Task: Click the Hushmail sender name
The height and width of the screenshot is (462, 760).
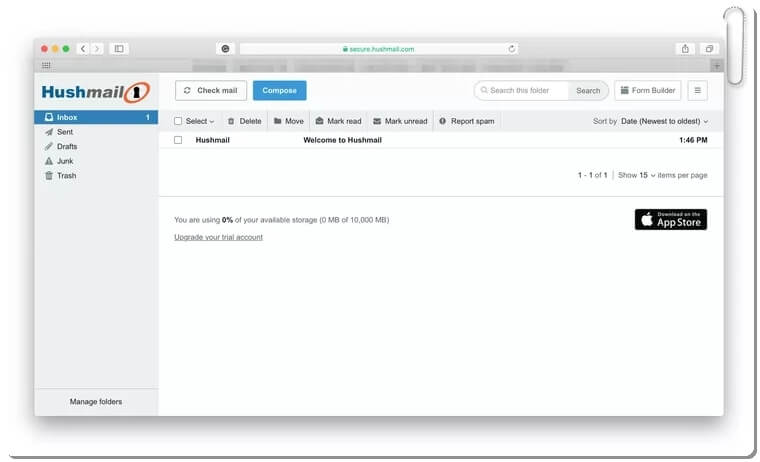Action: point(213,140)
